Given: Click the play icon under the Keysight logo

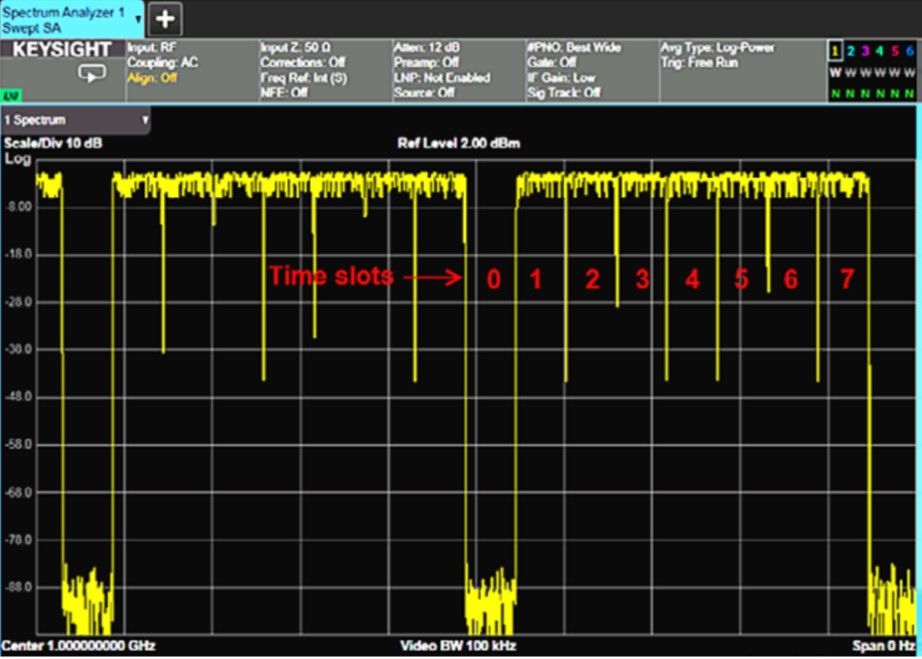Looking at the screenshot, I should click(x=91, y=74).
